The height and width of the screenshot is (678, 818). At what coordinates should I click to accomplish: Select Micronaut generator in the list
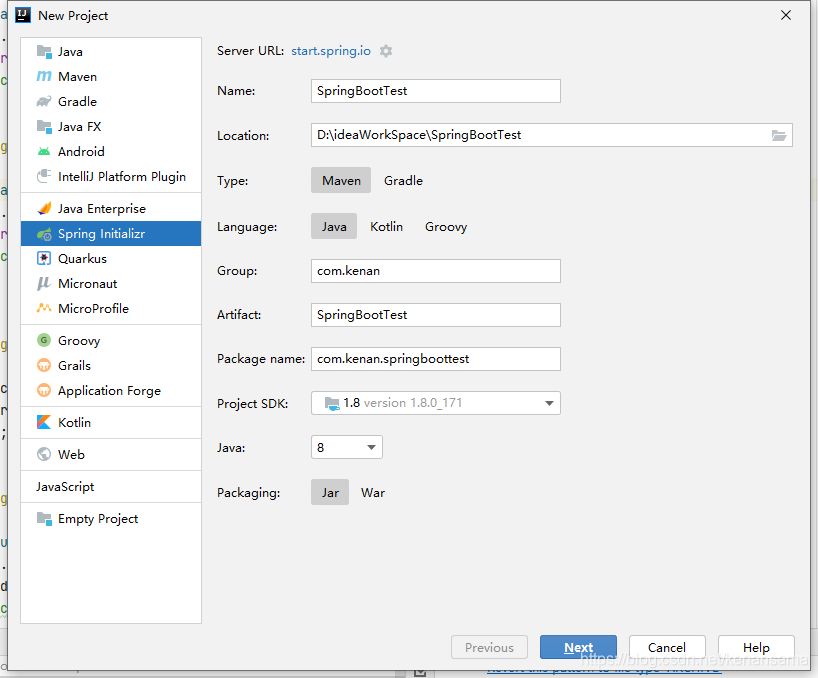(x=111, y=284)
